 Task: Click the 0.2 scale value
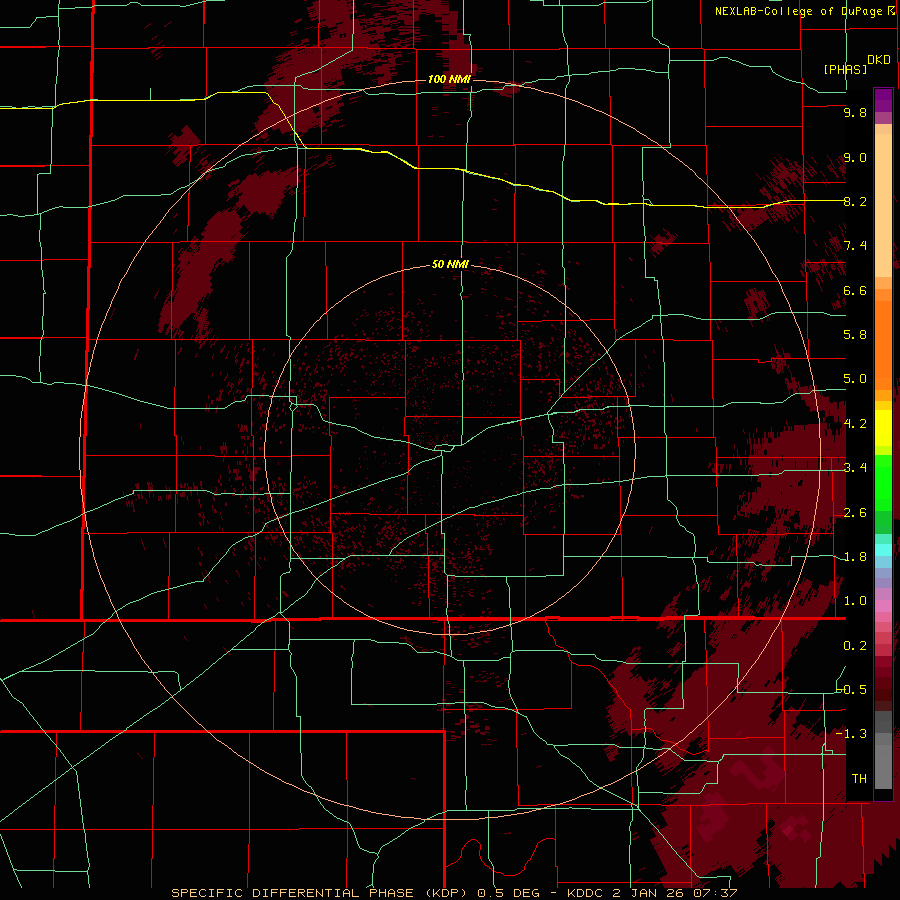click(x=855, y=645)
